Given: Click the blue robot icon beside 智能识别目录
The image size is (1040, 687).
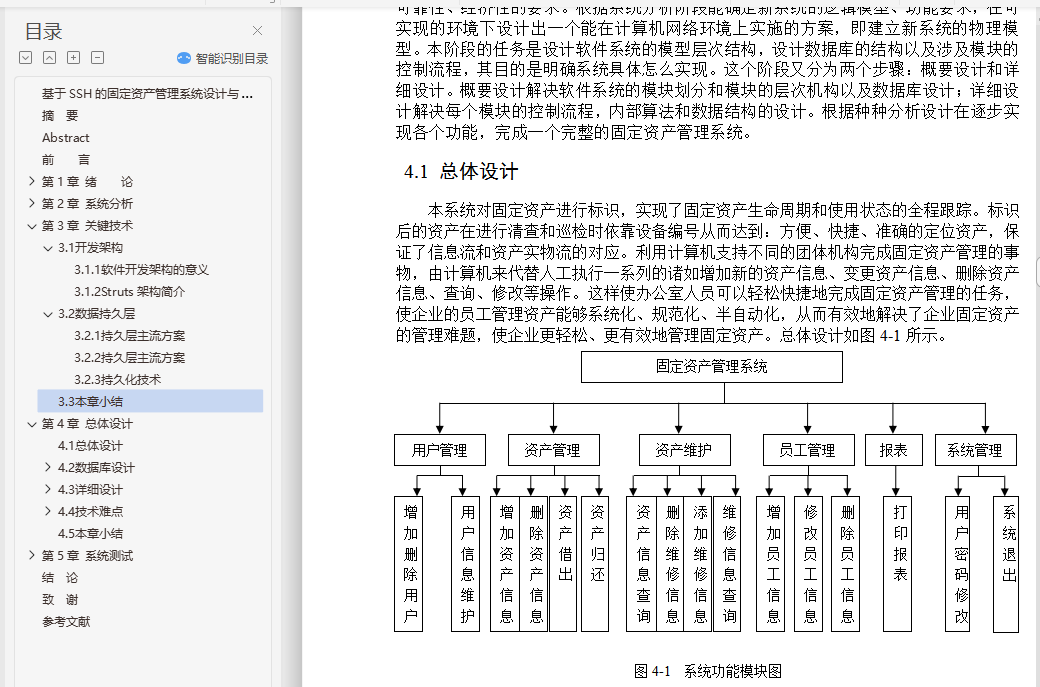Looking at the screenshot, I should [x=184, y=58].
